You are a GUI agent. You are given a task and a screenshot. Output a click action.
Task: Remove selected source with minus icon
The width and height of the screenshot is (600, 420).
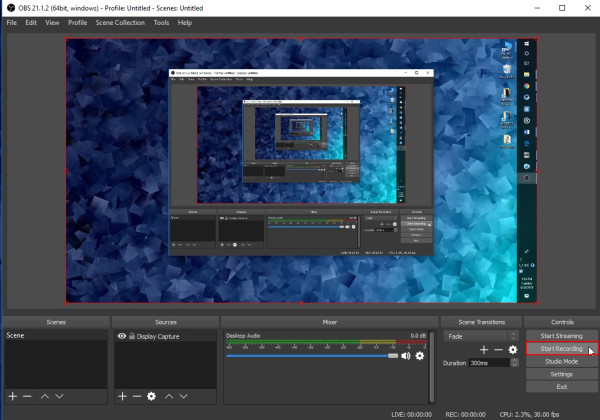[x=137, y=396]
